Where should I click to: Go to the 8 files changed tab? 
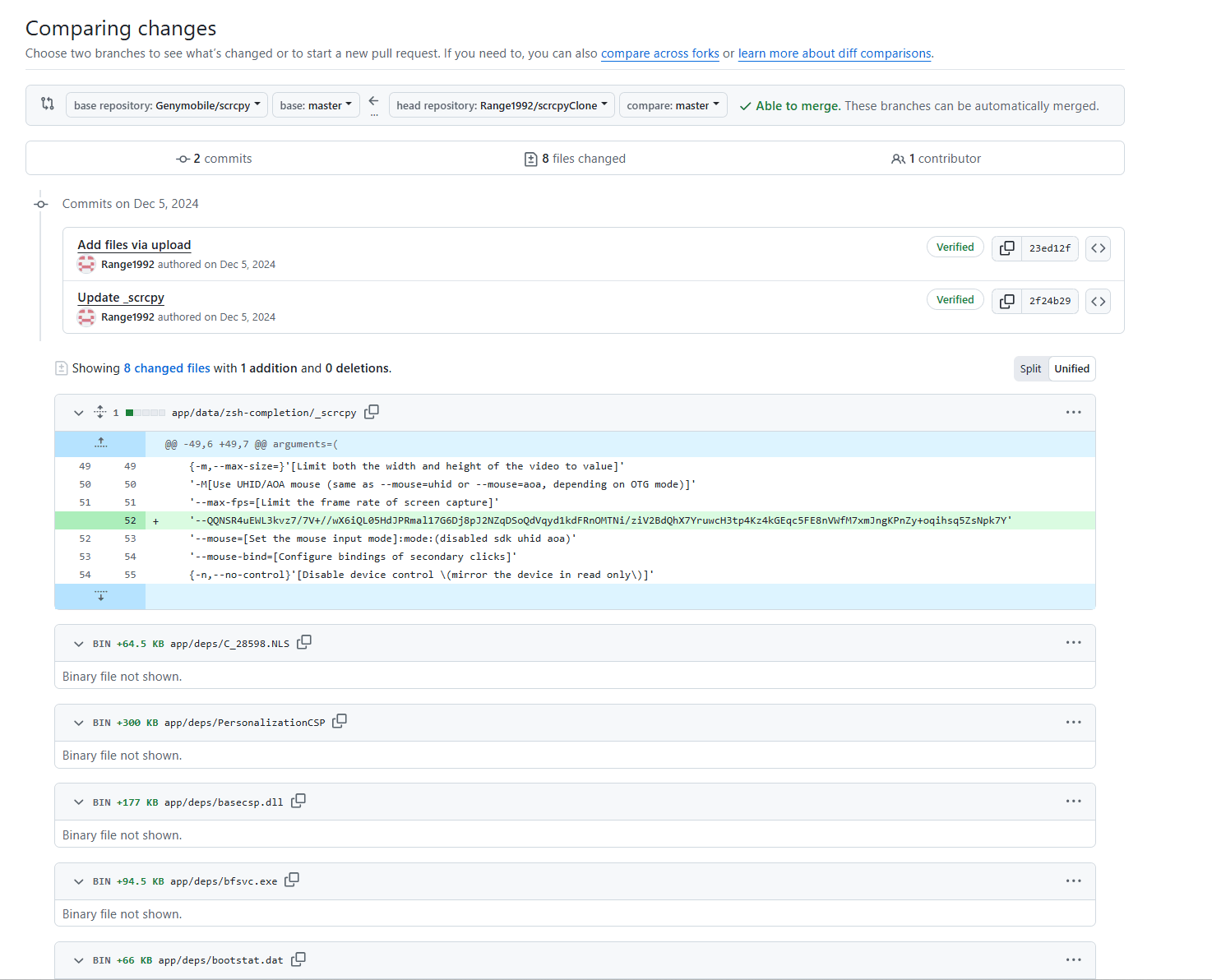575,159
